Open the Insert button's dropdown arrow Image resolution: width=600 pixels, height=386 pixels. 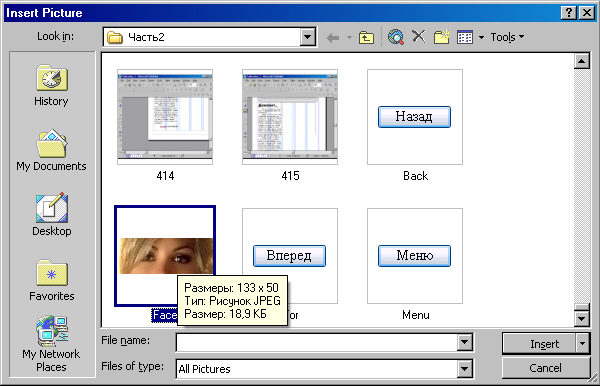[582, 343]
